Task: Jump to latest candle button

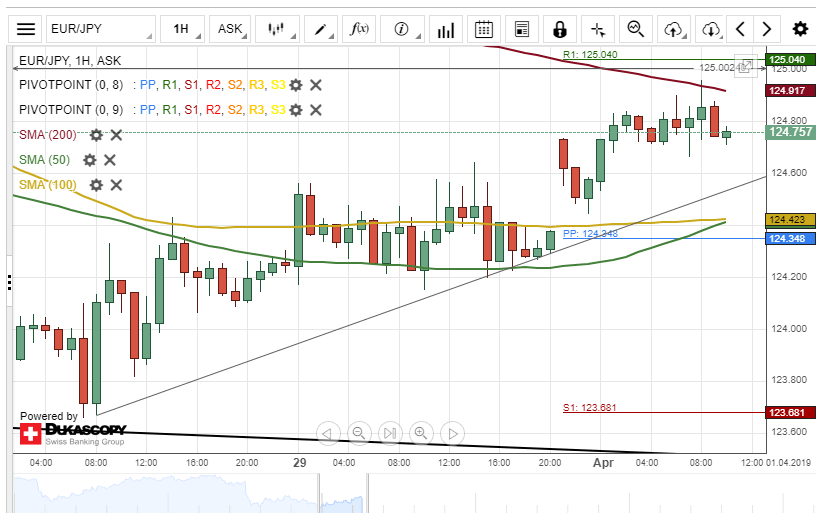Action: pyautogui.click(x=390, y=434)
